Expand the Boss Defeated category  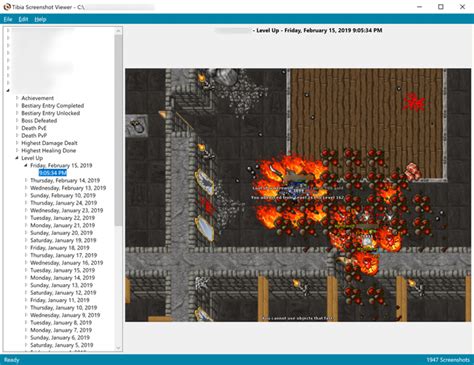(17, 120)
